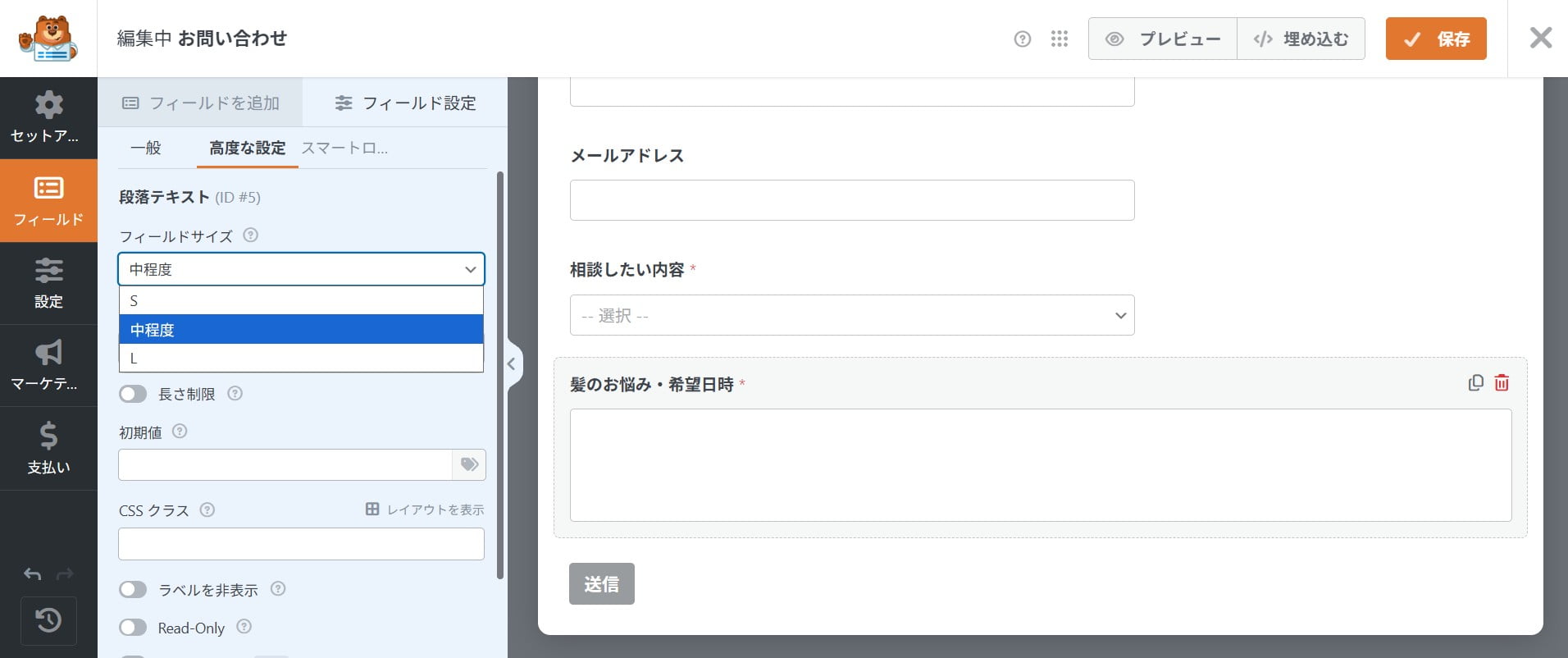Open the 相談したい内容 select dropdown
The width and height of the screenshot is (1568, 658).
852,315
